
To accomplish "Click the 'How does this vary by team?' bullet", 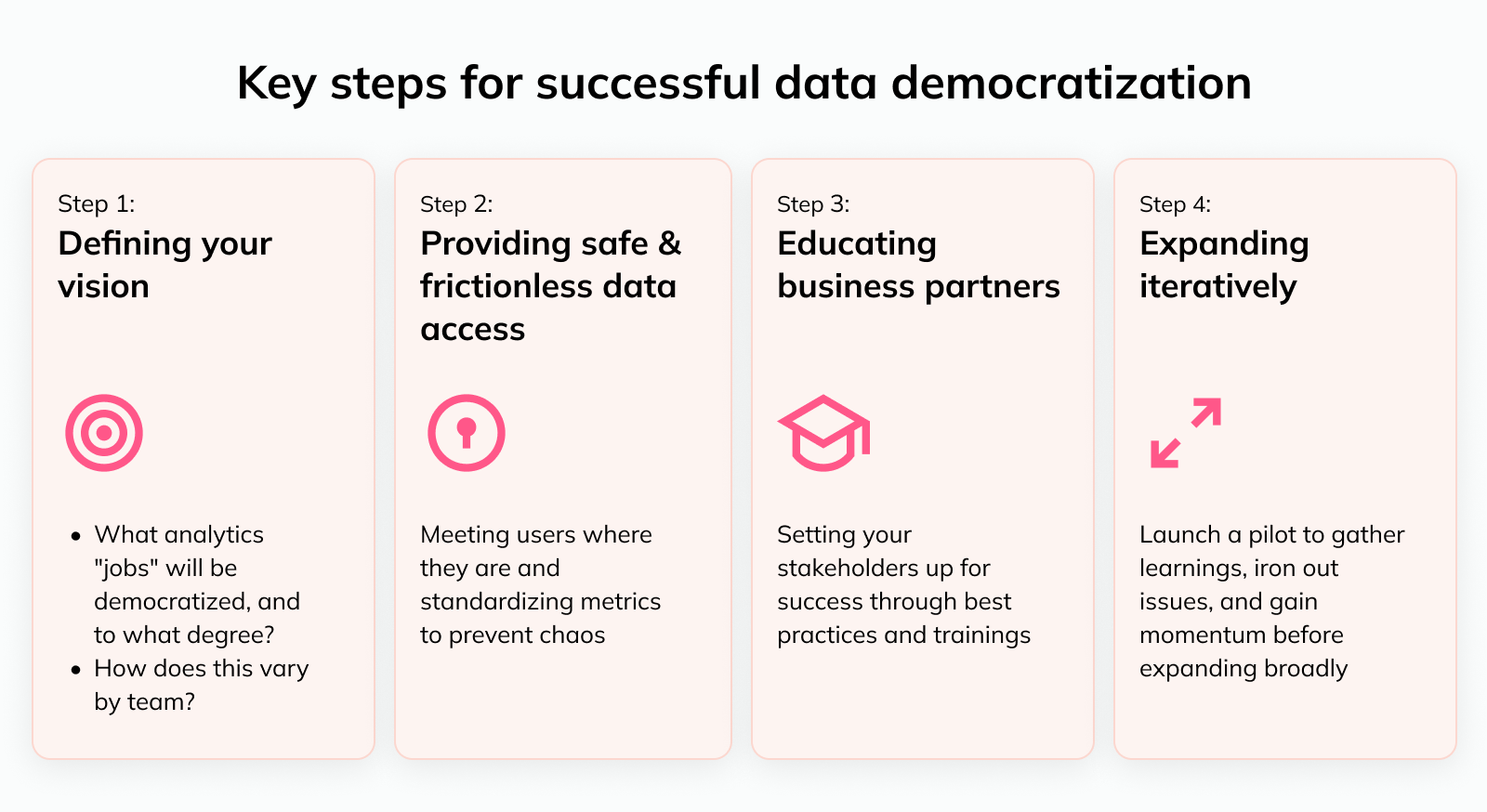I will (x=201, y=685).
